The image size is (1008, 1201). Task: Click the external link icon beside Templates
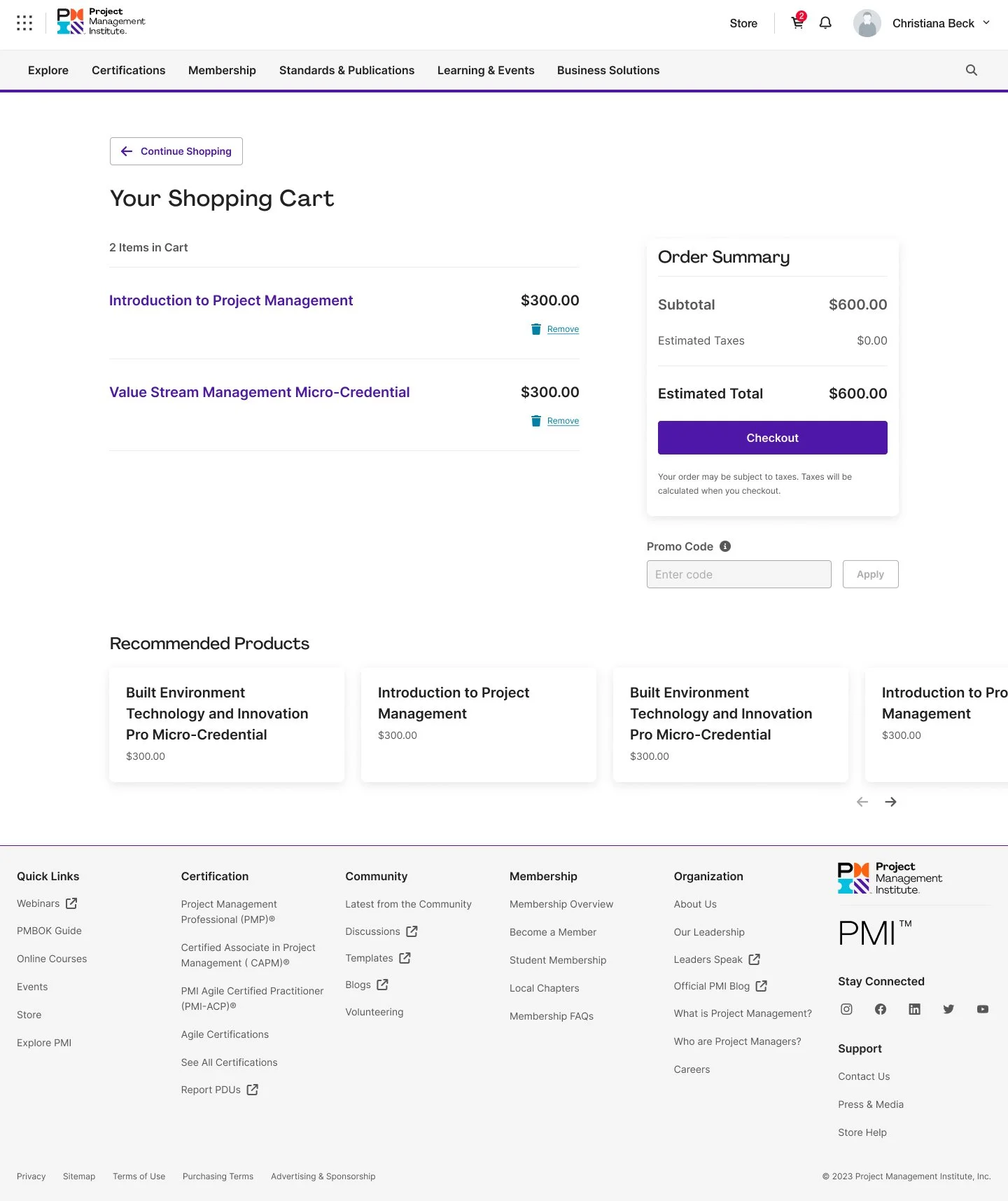click(405, 958)
